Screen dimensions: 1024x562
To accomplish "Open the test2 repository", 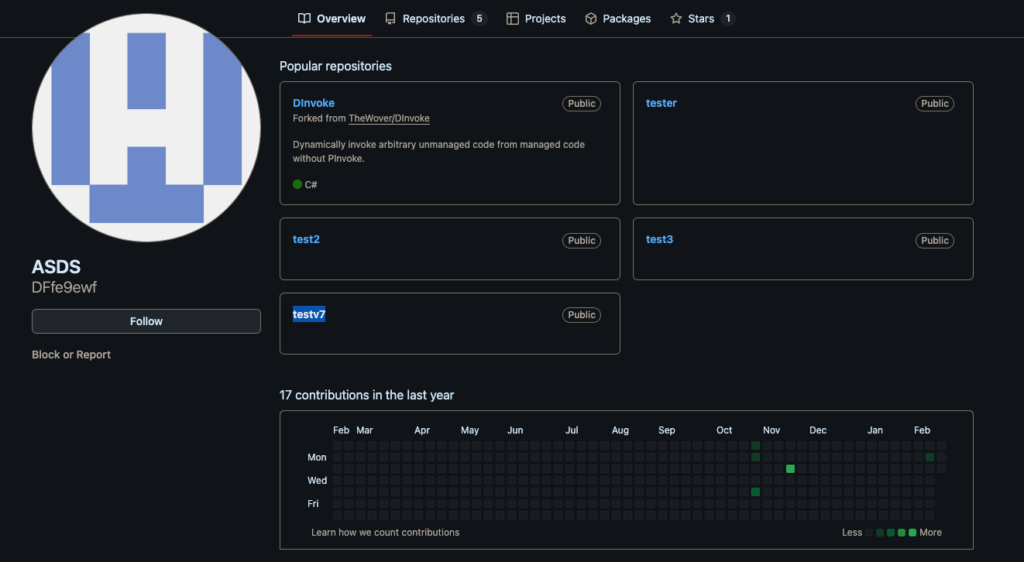I will tap(306, 240).
